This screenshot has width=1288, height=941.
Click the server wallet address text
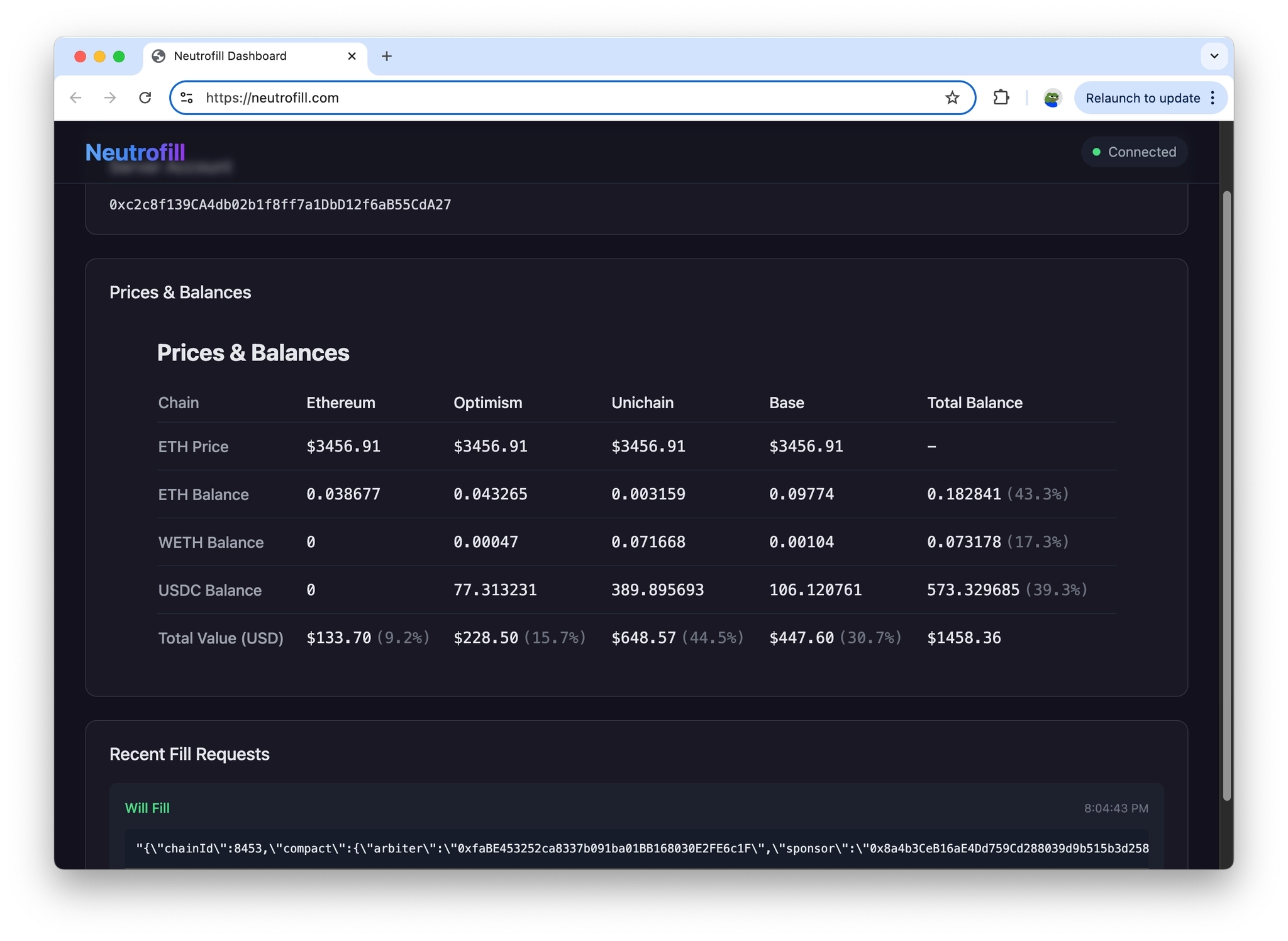point(280,205)
